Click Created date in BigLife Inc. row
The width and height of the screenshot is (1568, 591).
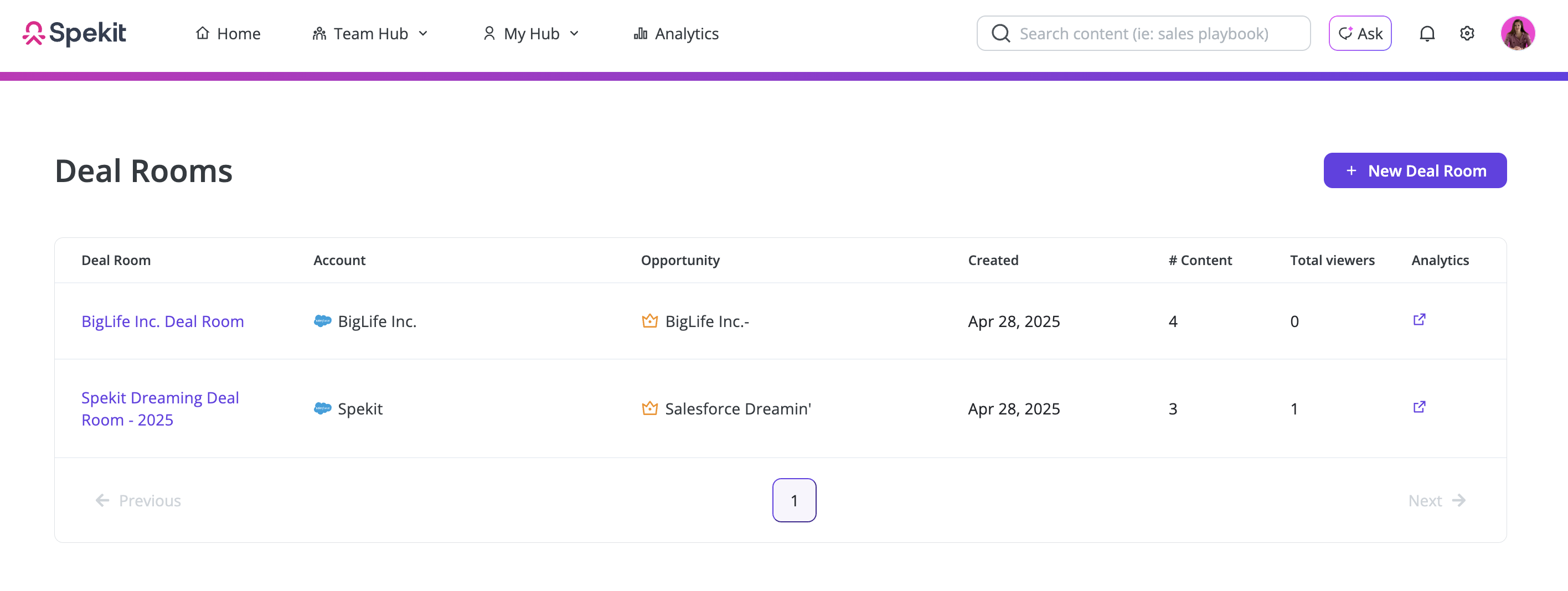[1013, 322]
